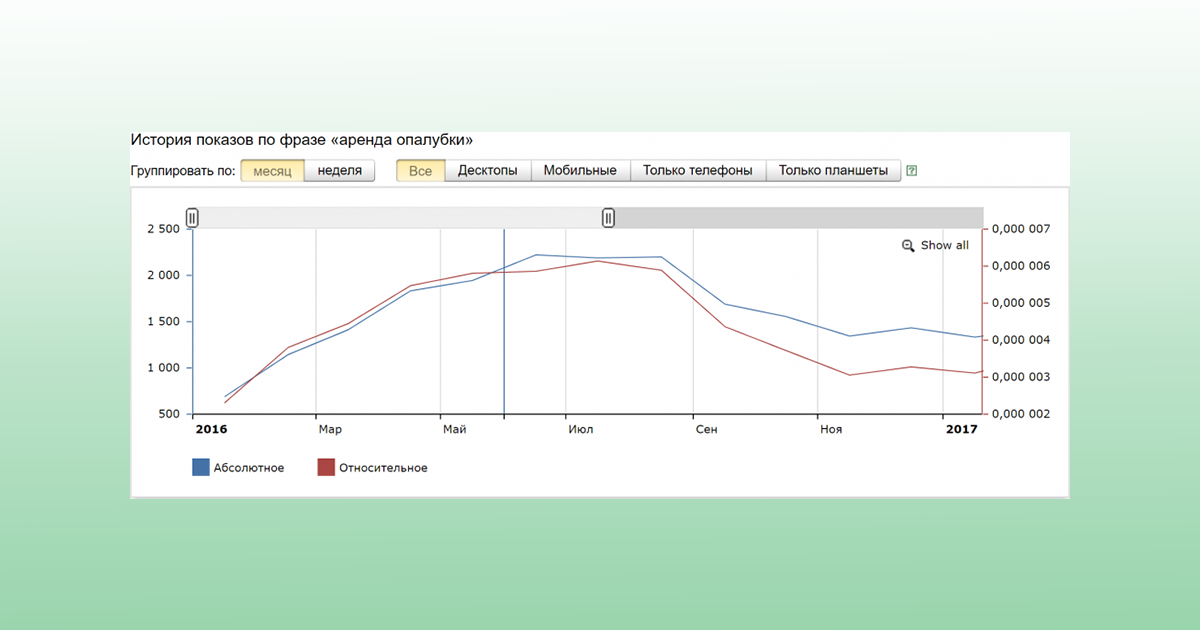Choose the Только планшеты filter
The width and height of the screenshot is (1200, 630).
pyautogui.click(x=834, y=171)
